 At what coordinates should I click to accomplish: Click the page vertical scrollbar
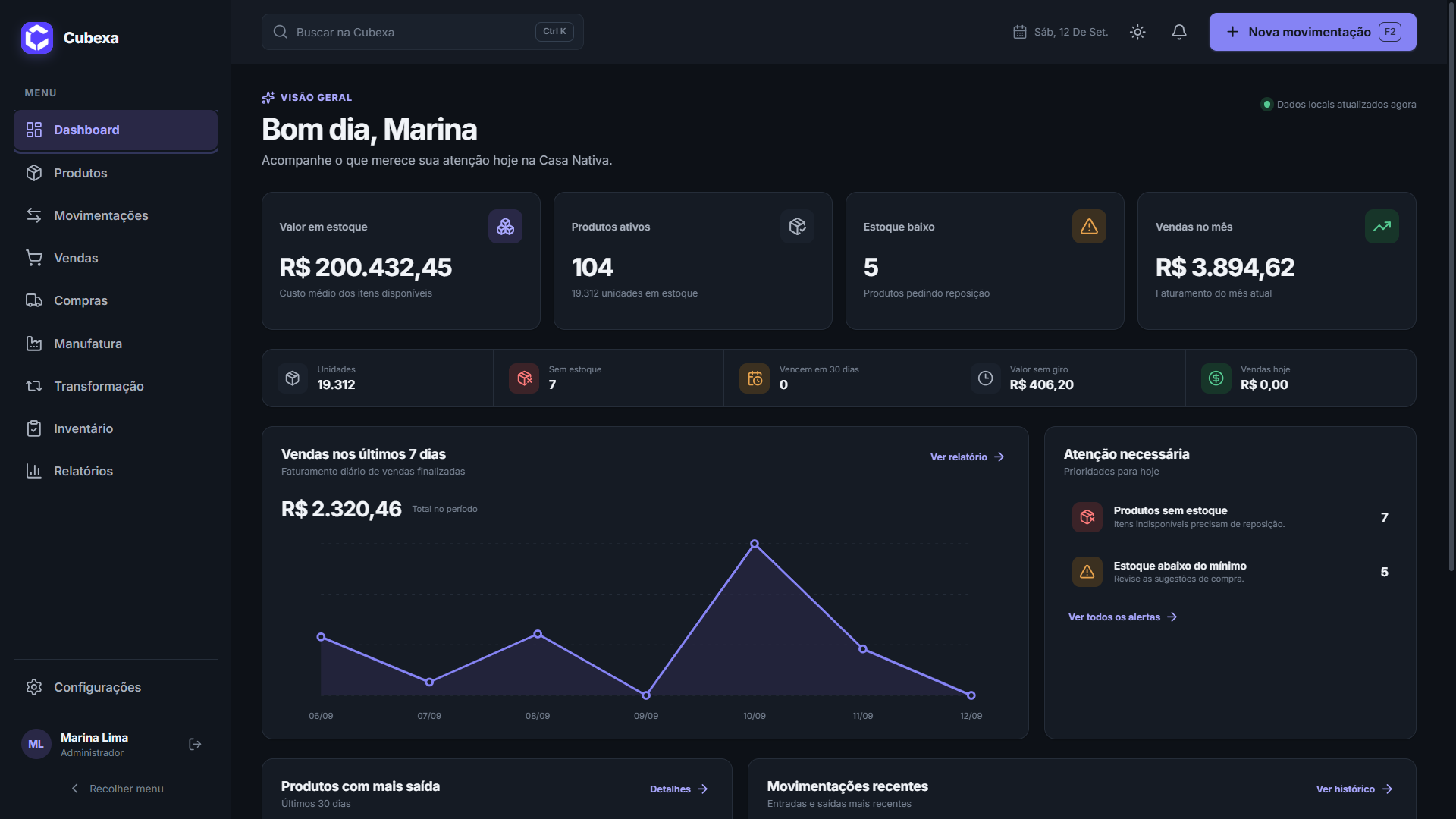(1451, 287)
